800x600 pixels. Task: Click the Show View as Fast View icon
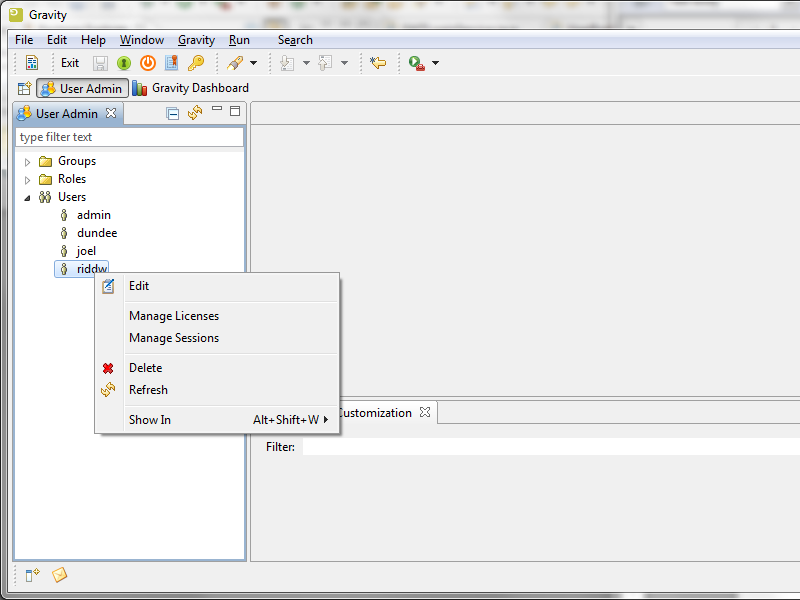pyautogui.click(x=32, y=574)
